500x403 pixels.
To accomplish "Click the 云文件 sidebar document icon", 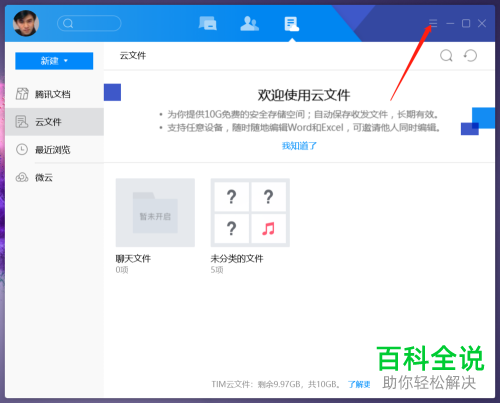I will click(22, 122).
